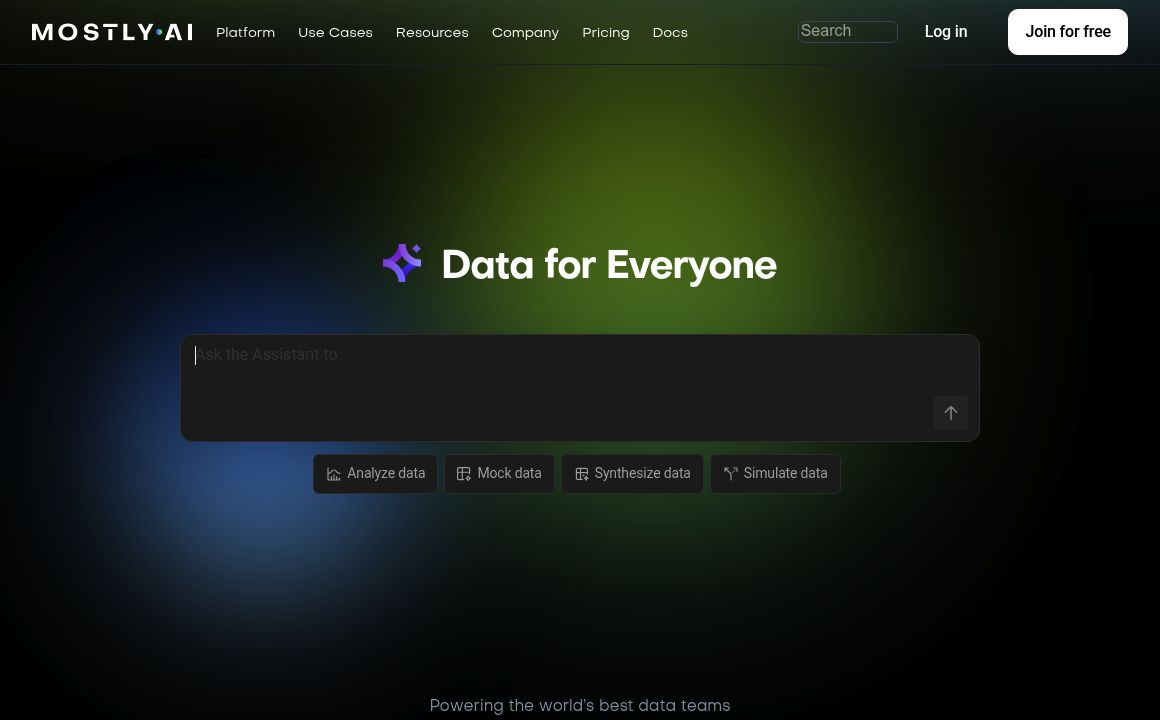
Task: Click the Log in link
Action: point(945,32)
